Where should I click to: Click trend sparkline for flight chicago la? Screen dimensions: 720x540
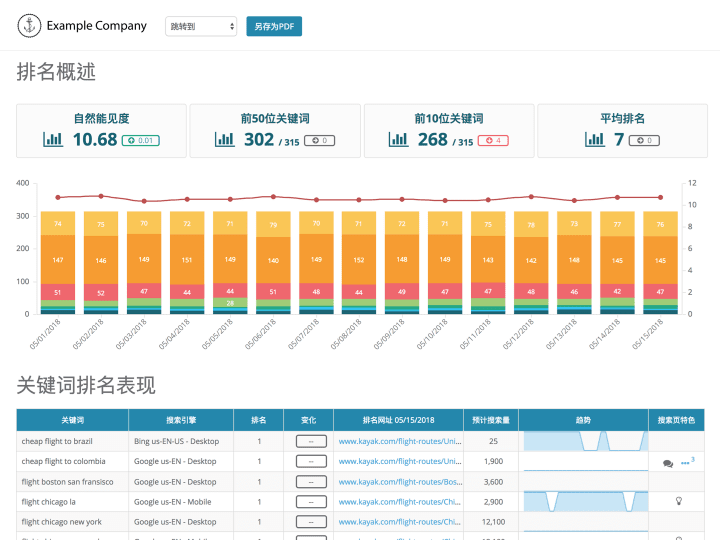click(x=586, y=501)
